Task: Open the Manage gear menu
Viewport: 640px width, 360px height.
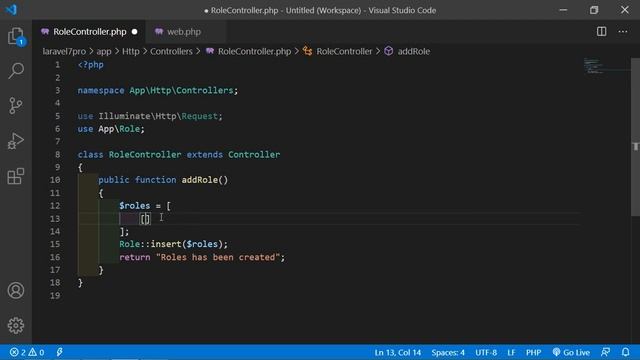Action: pyautogui.click(x=16, y=325)
